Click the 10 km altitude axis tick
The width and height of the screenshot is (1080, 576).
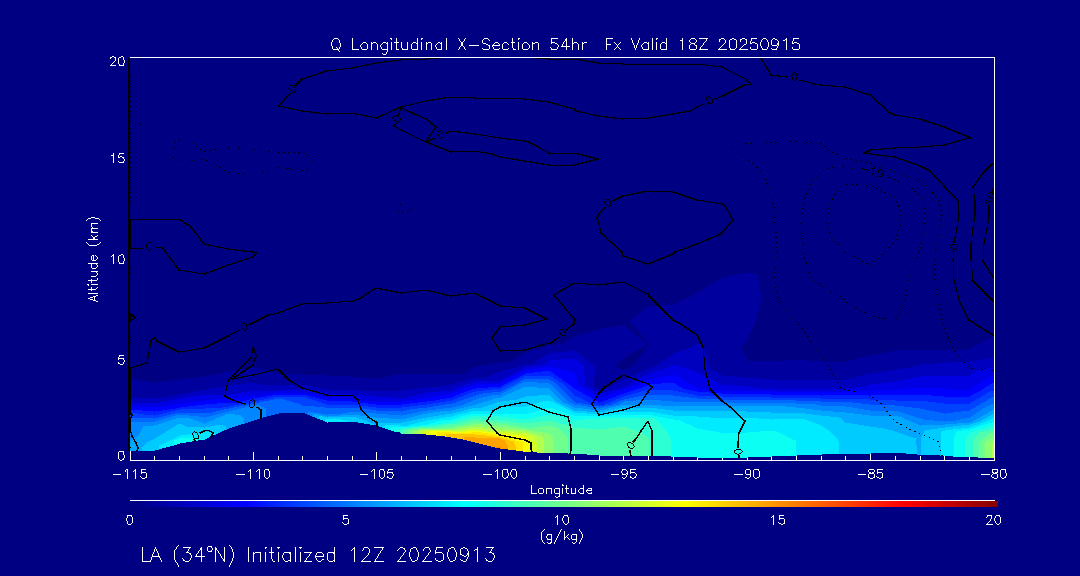pos(117,259)
